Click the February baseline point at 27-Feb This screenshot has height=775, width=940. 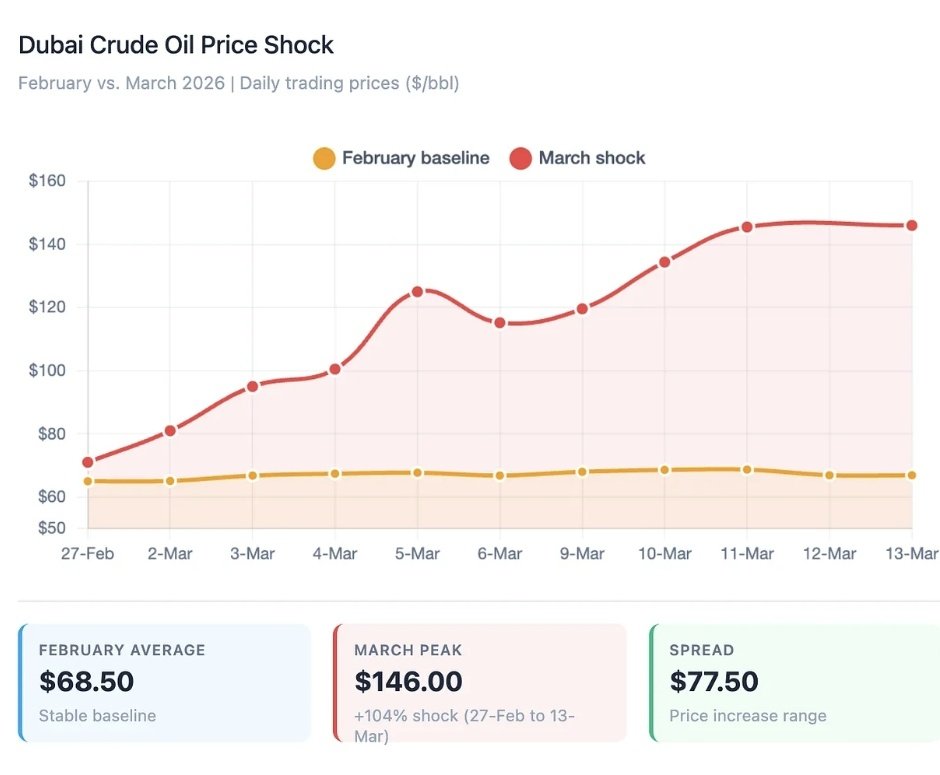coord(88,481)
